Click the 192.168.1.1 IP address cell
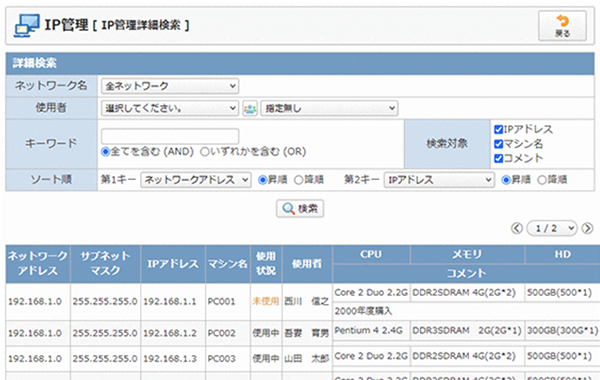Viewport: 600px width, 380px height. [173, 302]
